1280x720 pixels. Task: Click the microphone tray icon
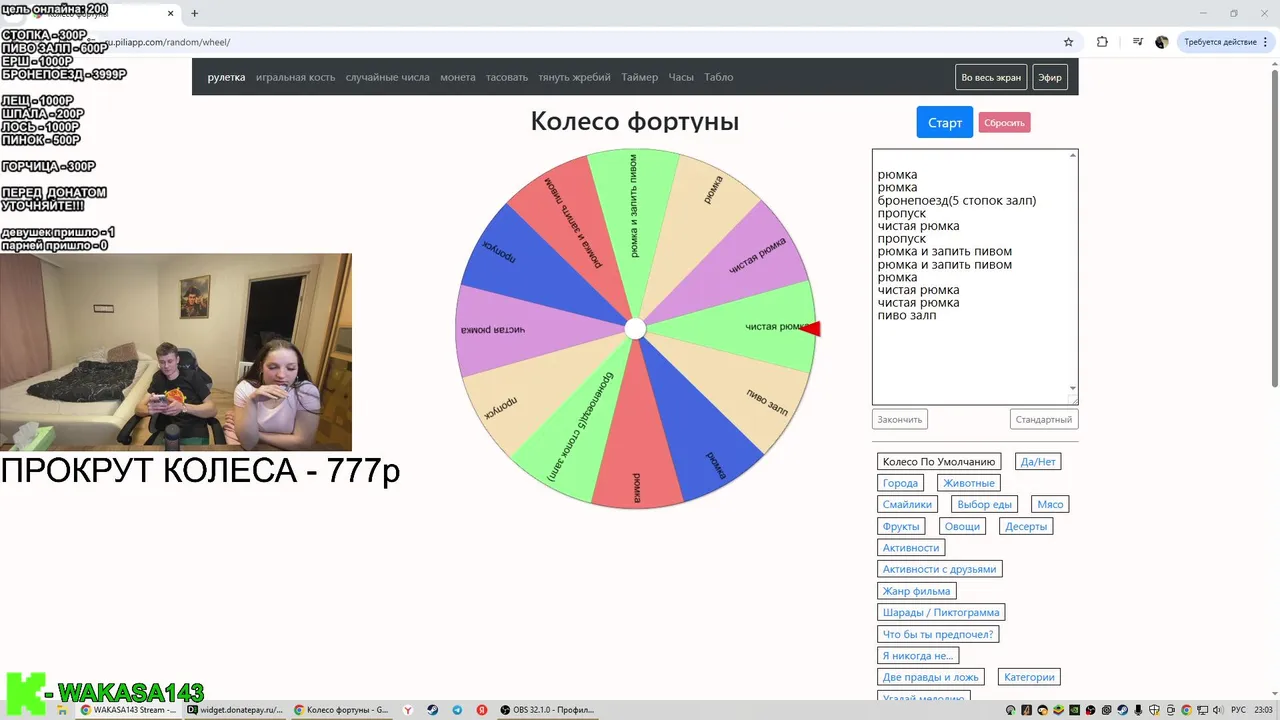1139,710
